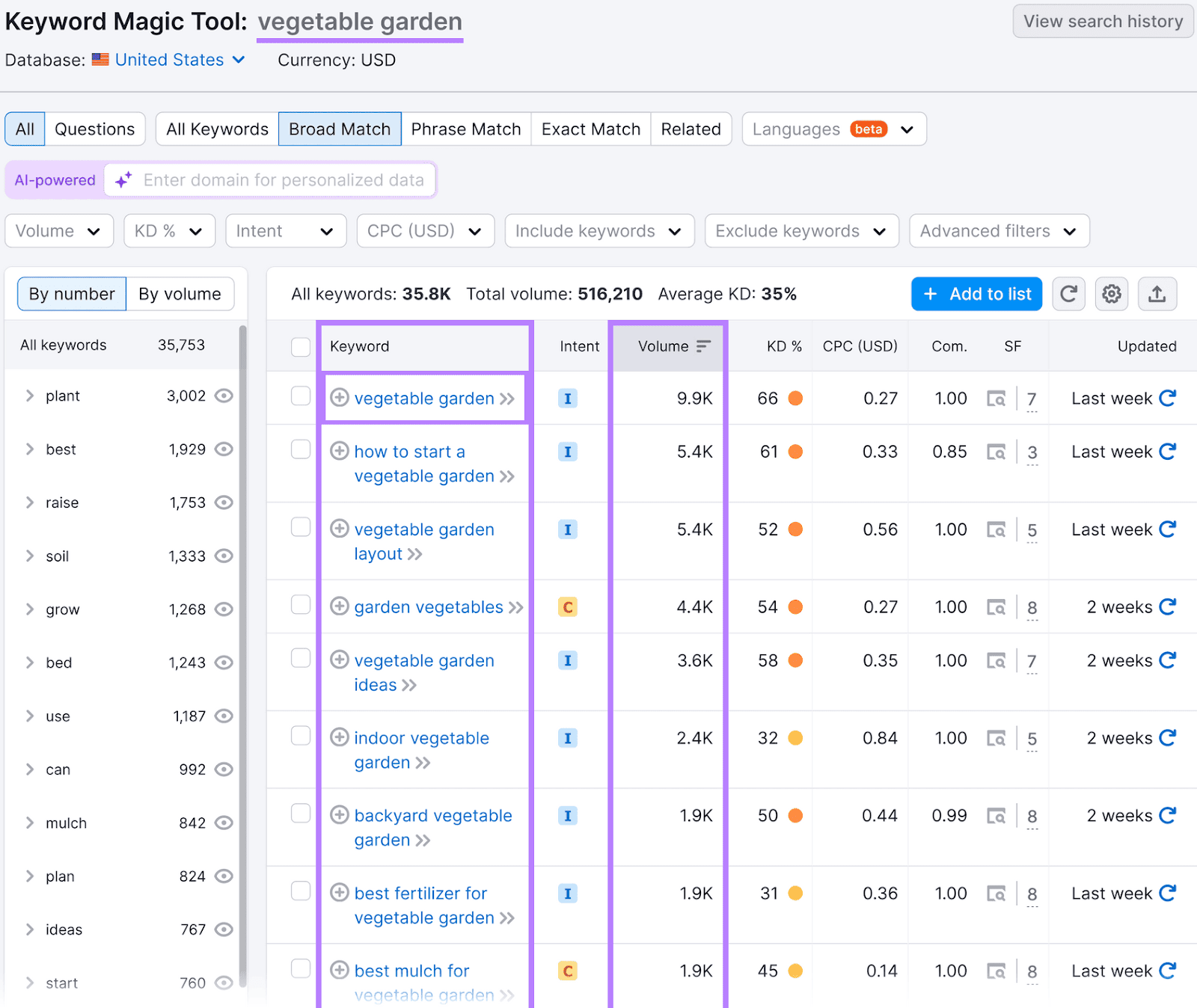Click the refresh results icon near Add to list
Screen dimensions: 1197x1008
click(1068, 294)
